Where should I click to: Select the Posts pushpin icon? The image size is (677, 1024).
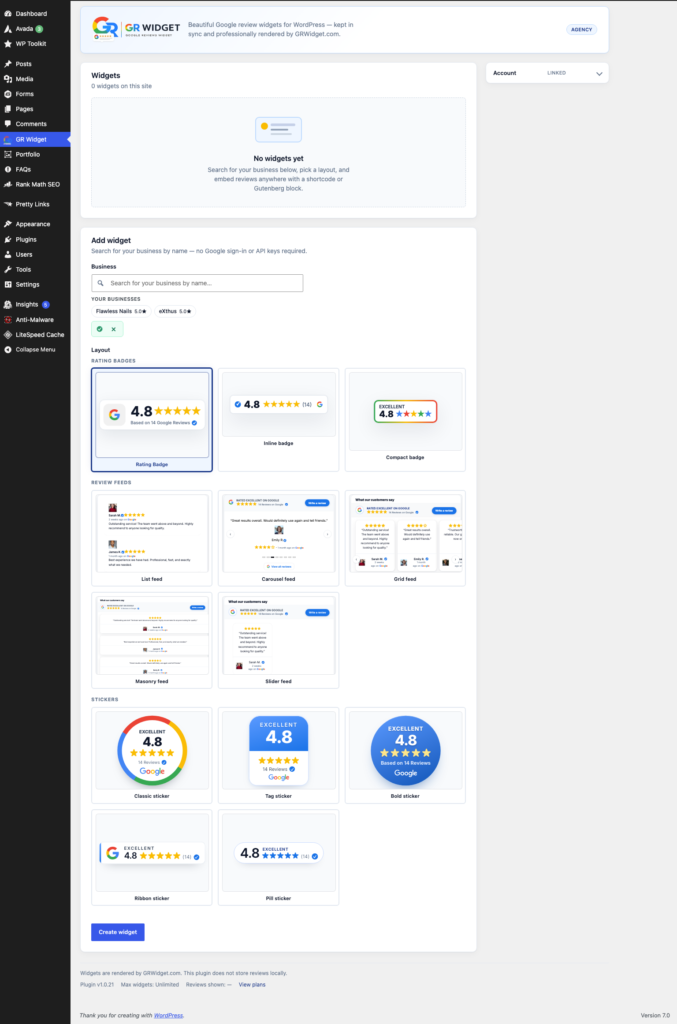pos(8,64)
